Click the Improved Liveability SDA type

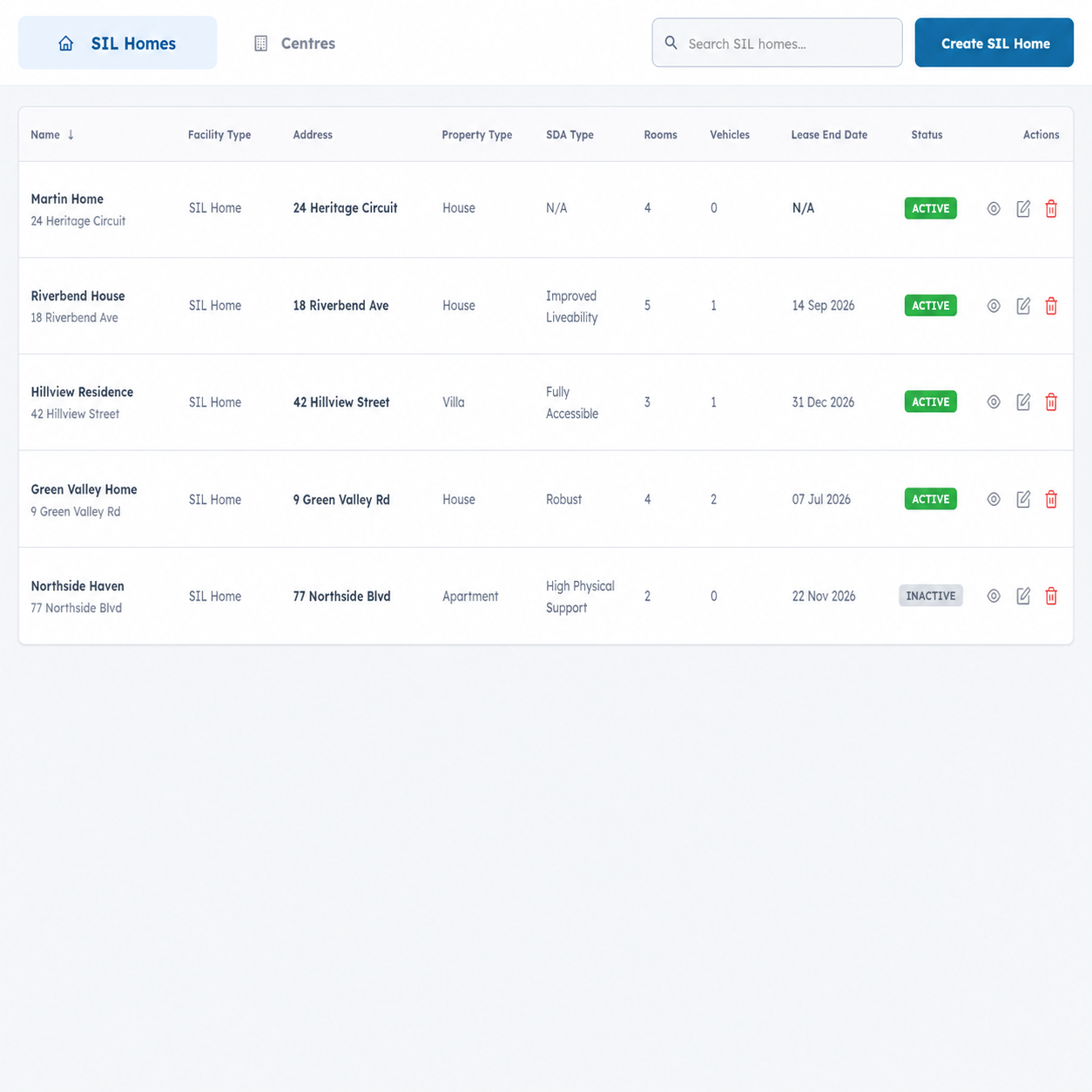click(572, 307)
